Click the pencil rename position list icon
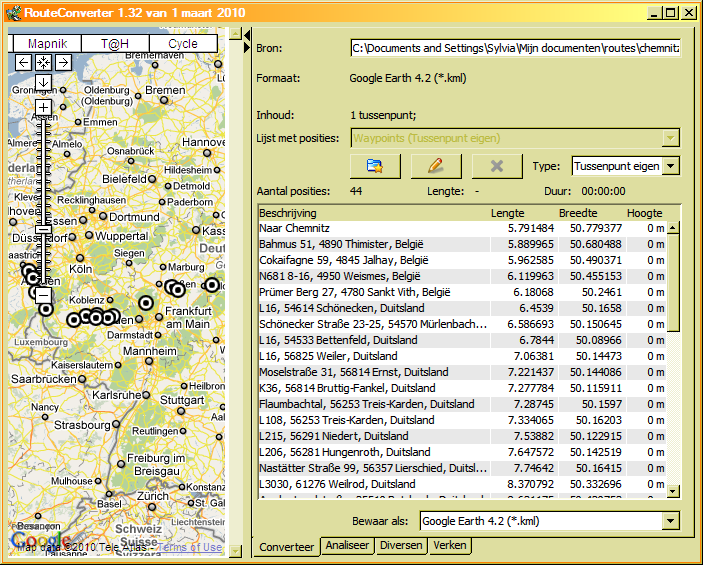This screenshot has width=703, height=565. tap(436, 166)
